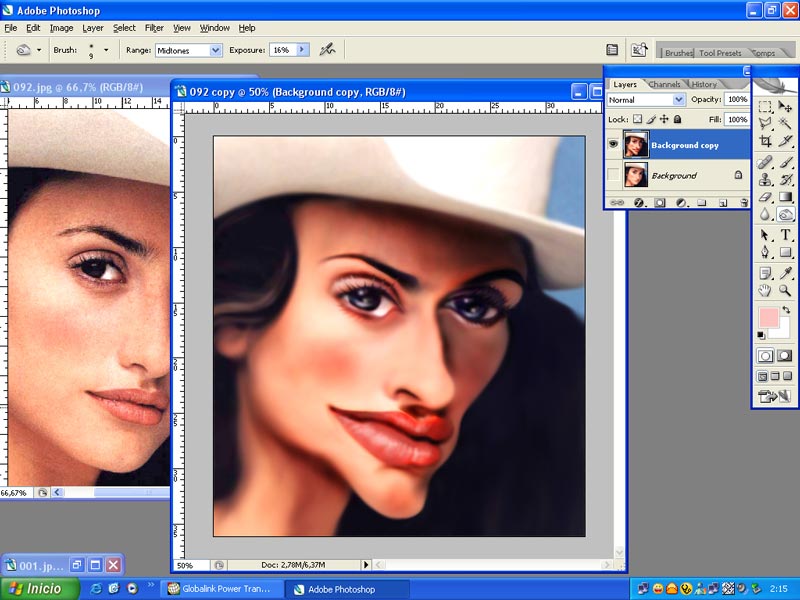800x600 pixels.
Task: Activate the Zoom magnifier tool
Action: (x=786, y=291)
